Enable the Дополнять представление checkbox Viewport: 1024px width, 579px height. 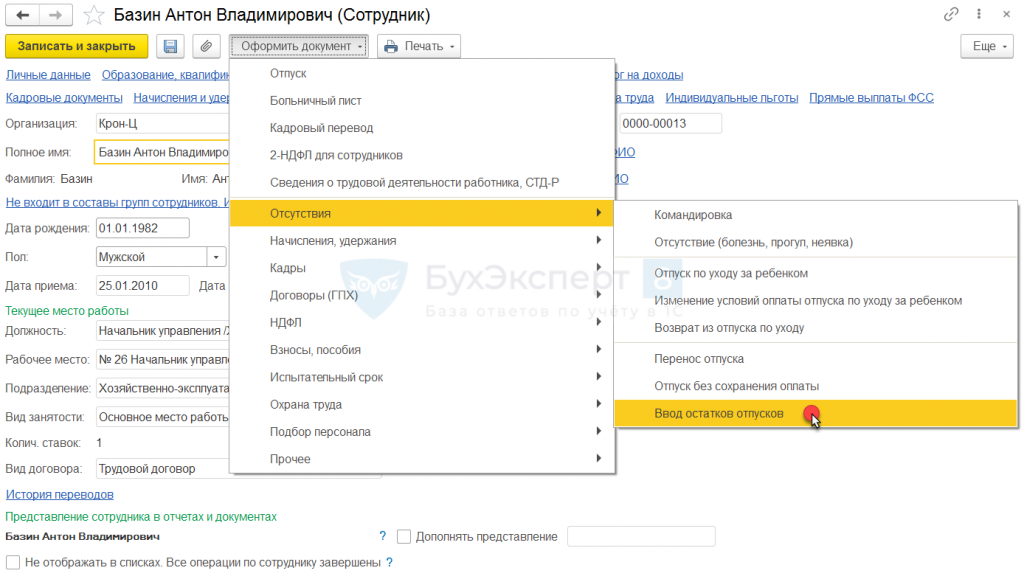click(404, 536)
